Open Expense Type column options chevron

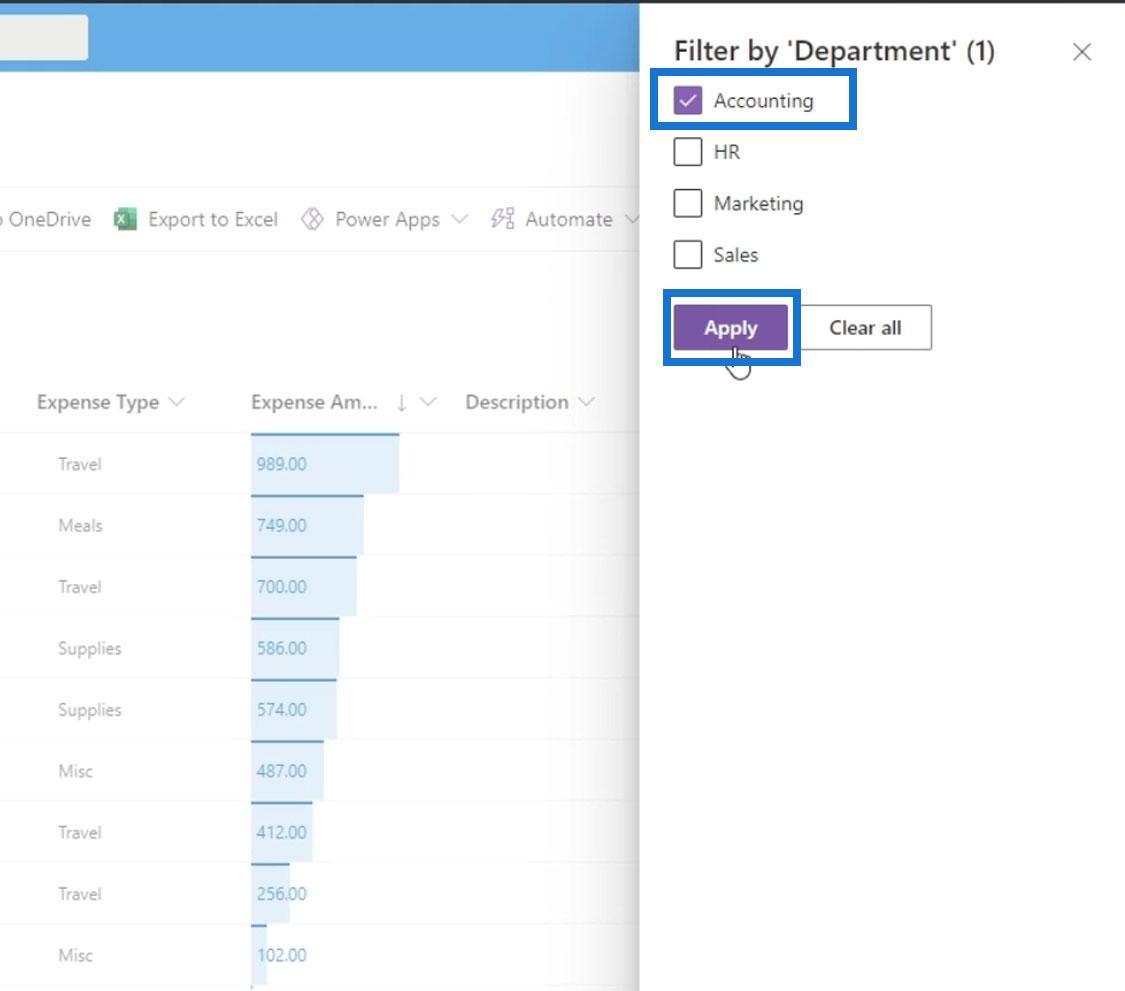176,402
